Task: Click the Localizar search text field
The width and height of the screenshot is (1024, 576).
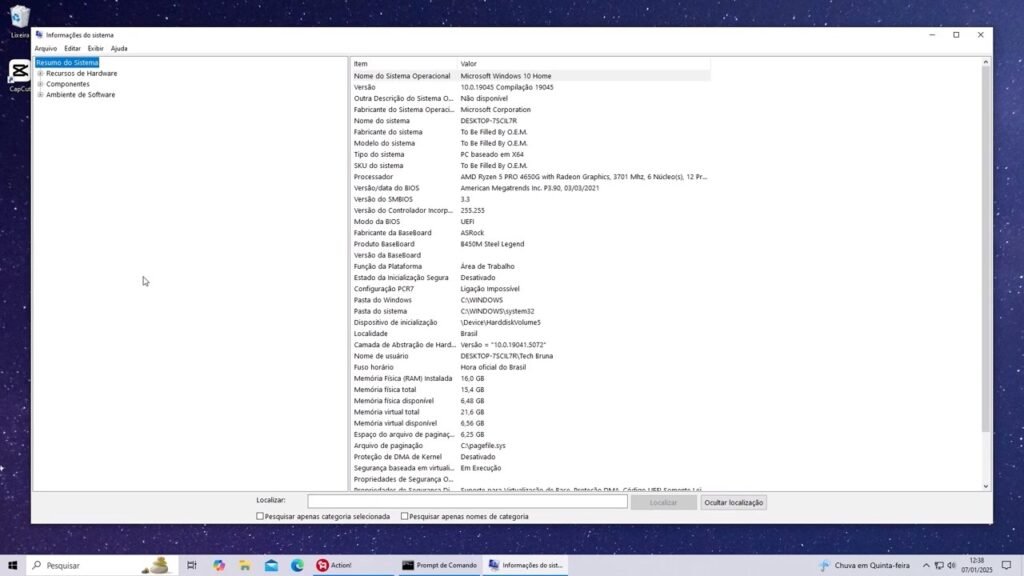Action: [x=467, y=502]
